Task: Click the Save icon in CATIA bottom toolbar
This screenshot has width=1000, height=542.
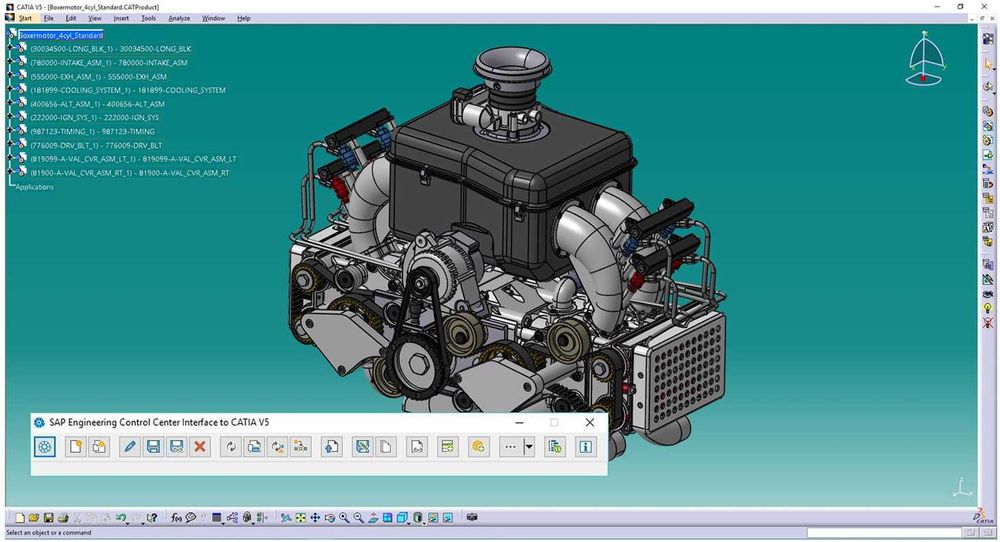Action: pos(48,518)
